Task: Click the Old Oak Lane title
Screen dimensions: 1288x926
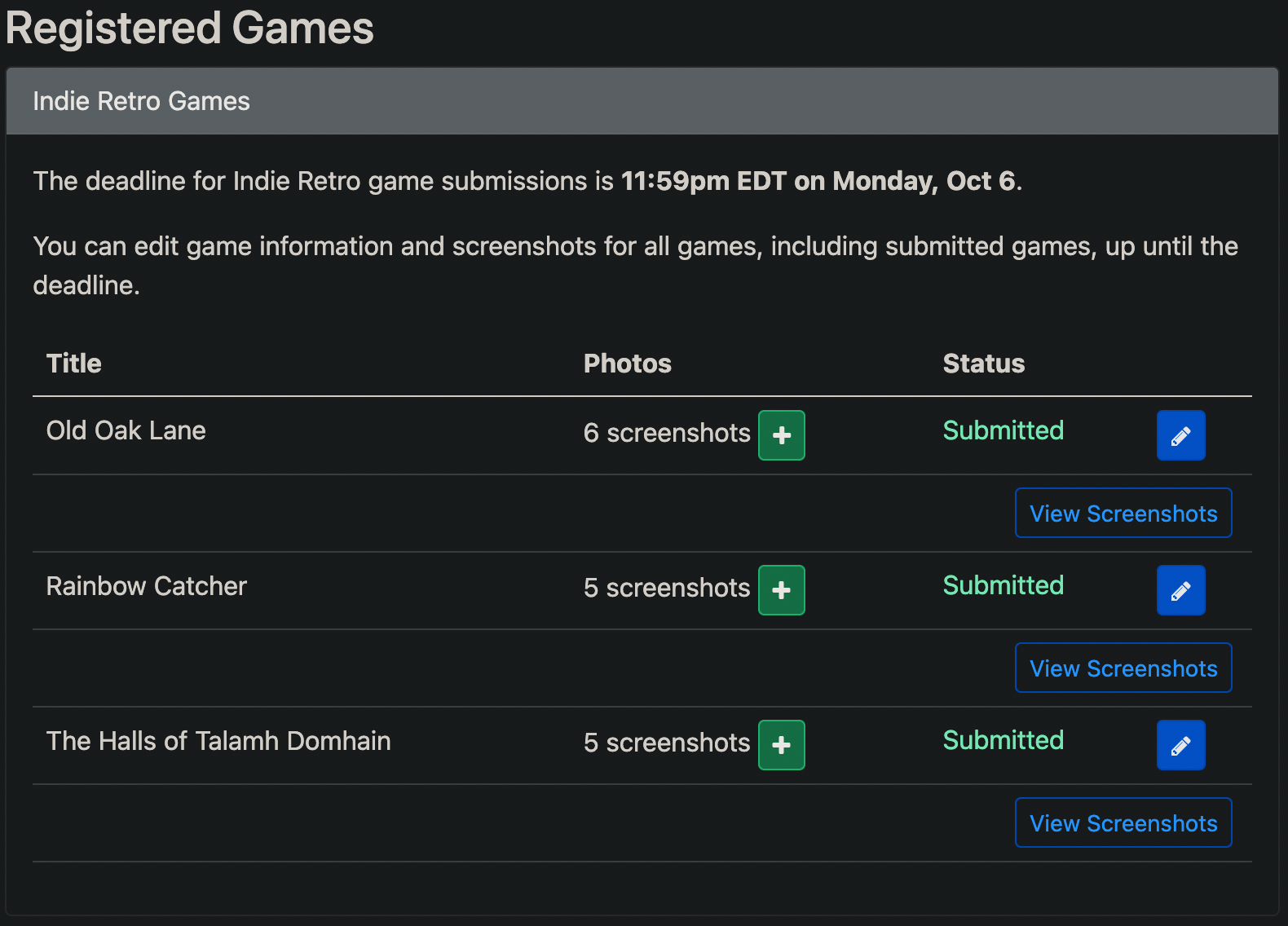Action: (x=126, y=430)
